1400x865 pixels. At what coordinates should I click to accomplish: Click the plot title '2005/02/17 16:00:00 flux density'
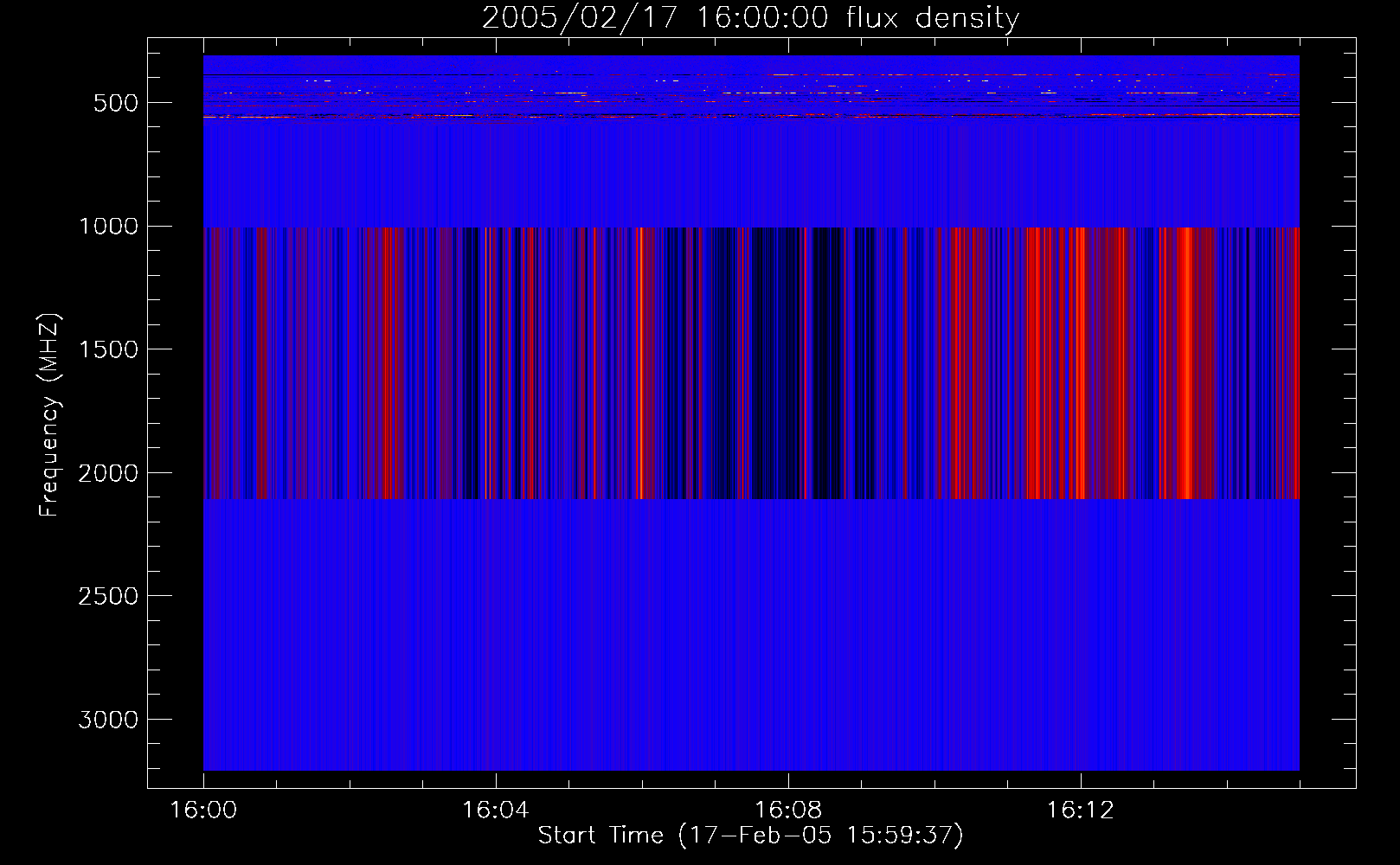tap(750, 18)
